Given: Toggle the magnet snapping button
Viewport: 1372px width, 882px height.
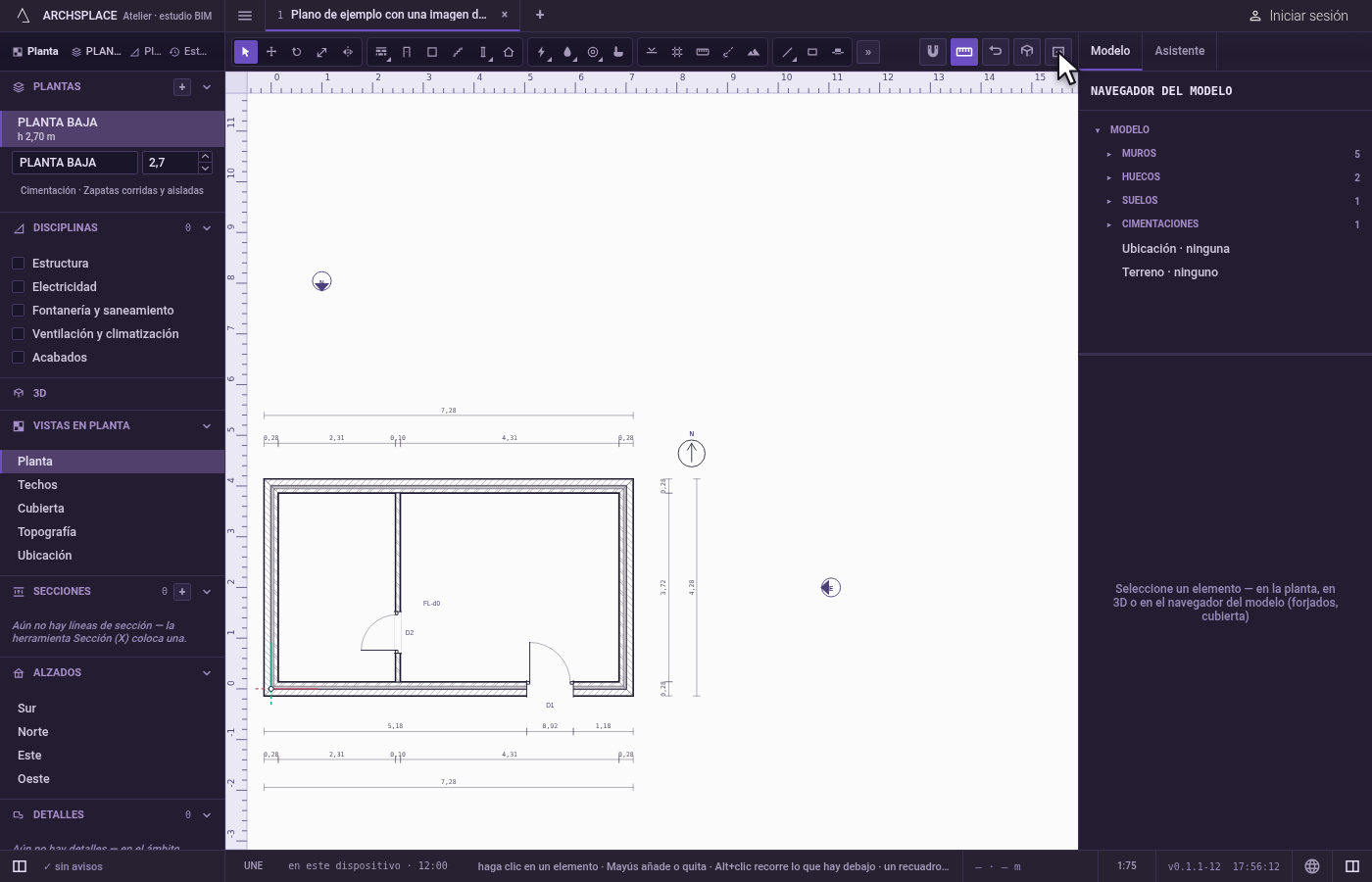Looking at the screenshot, I should 933,51.
